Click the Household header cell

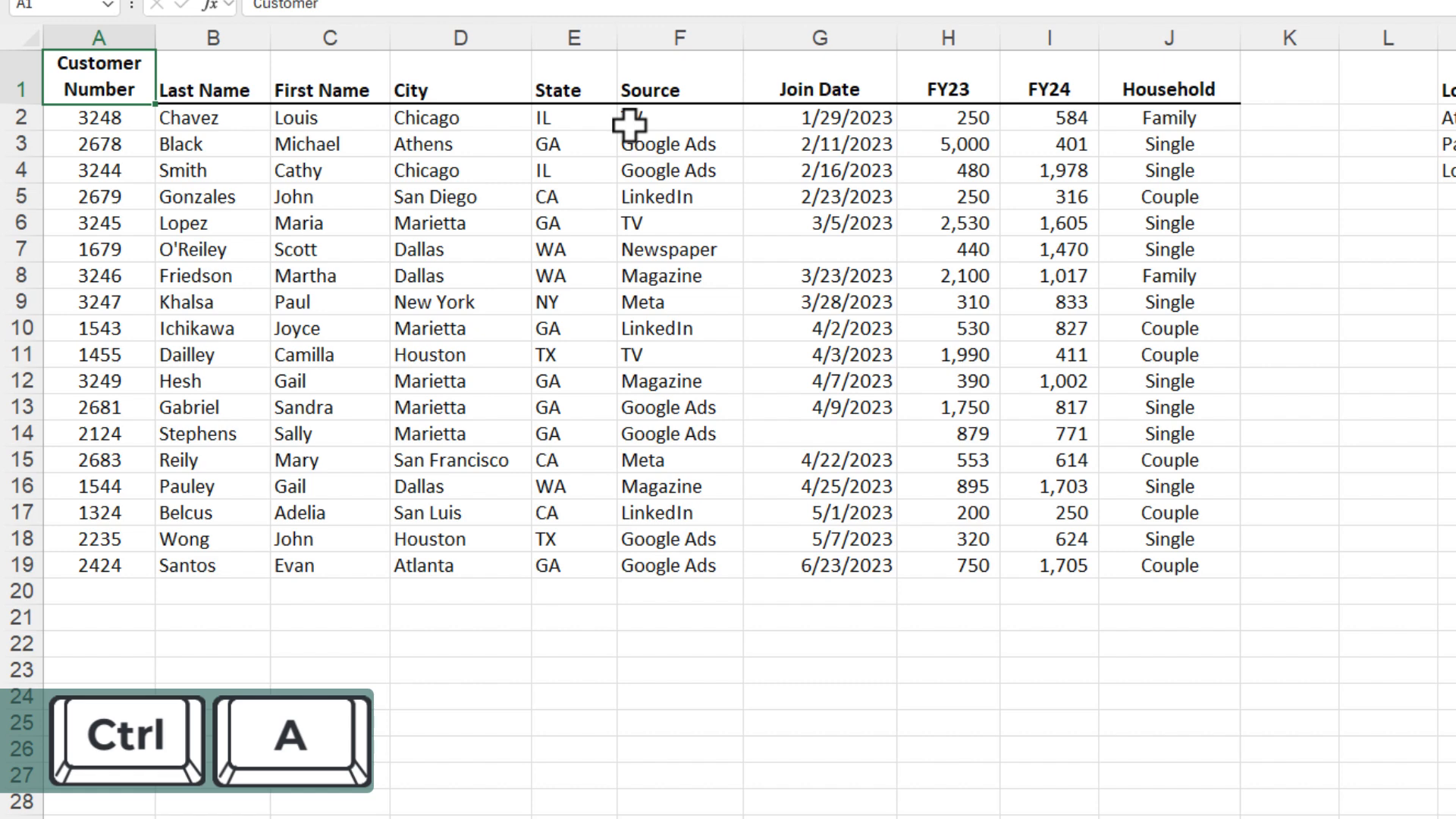coord(1169,89)
